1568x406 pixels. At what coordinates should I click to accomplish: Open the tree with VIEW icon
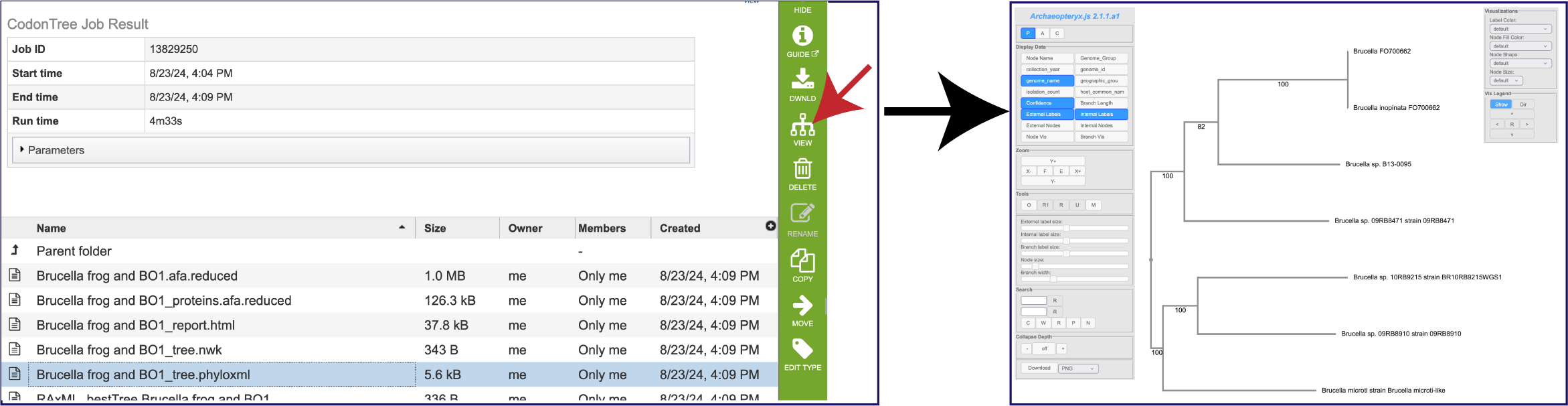coord(802,125)
